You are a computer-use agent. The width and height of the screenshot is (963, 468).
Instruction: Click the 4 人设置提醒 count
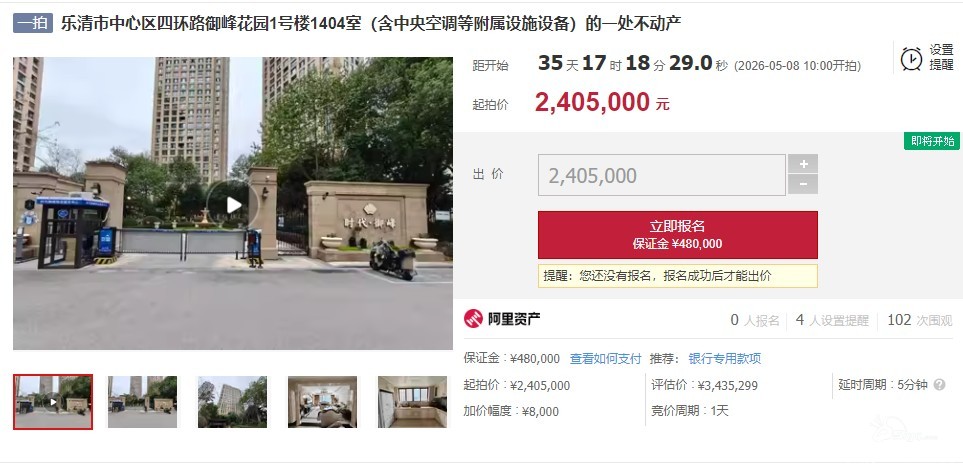point(832,320)
